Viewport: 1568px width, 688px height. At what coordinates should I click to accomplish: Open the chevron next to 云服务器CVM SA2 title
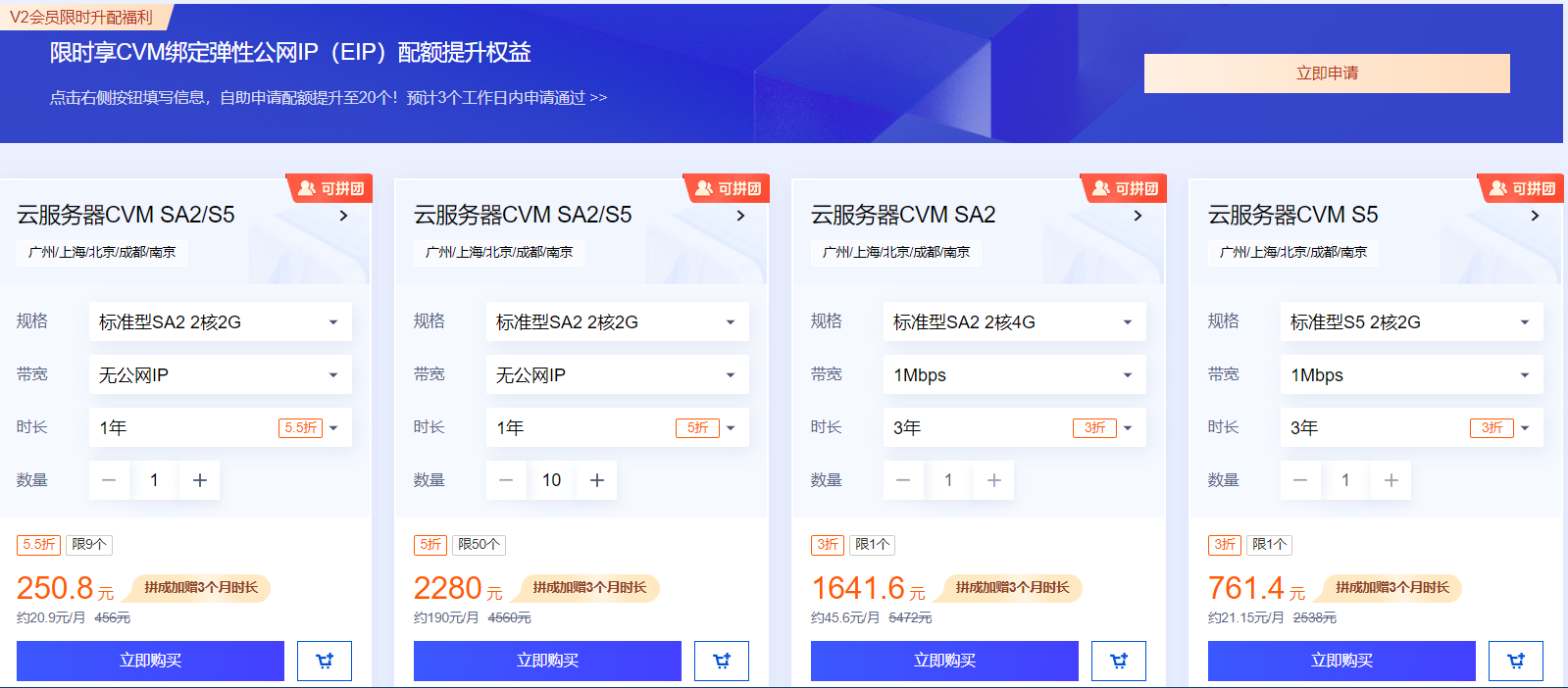click(1138, 216)
